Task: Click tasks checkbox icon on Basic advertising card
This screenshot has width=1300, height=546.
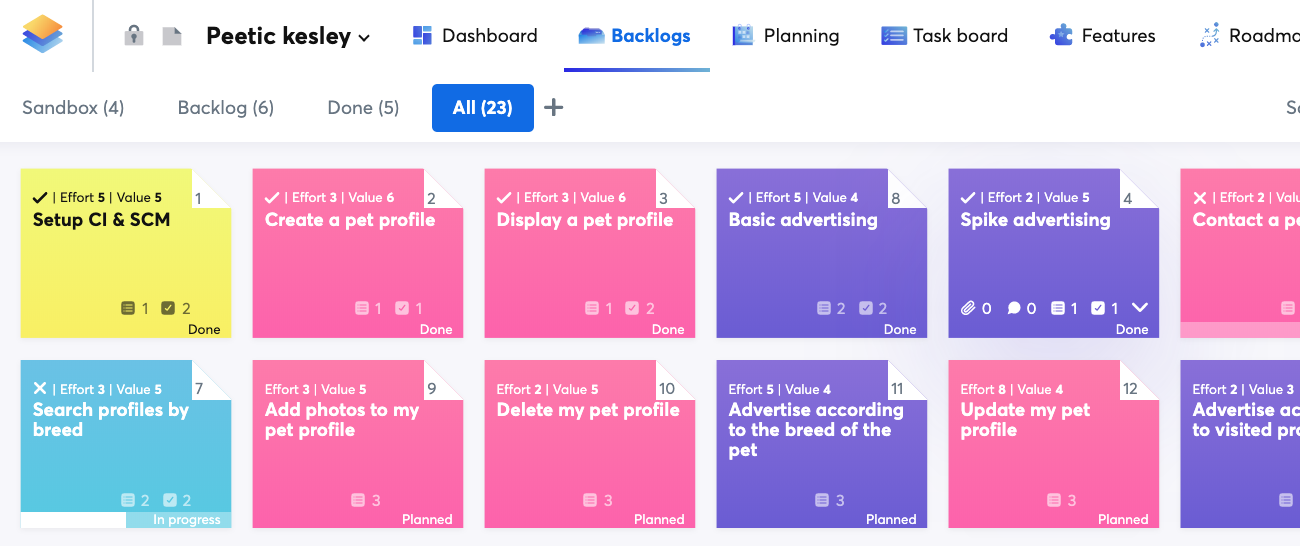Action: [x=866, y=308]
